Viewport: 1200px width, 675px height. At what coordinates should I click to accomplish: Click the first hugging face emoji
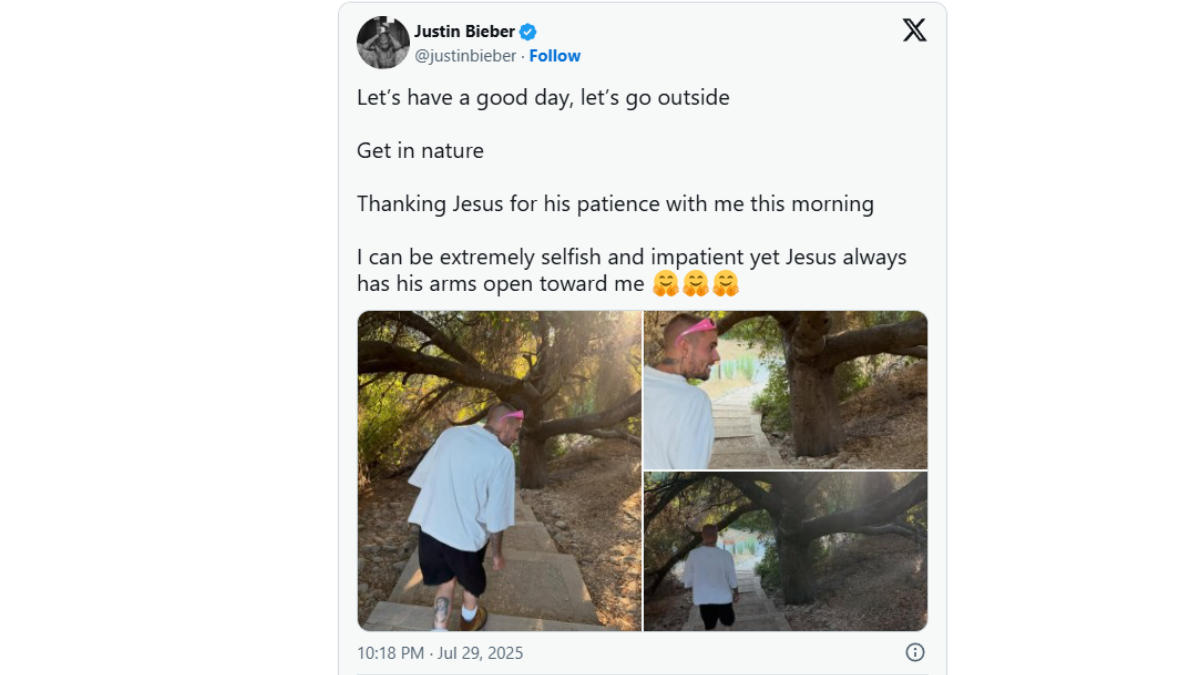(x=665, y=284)
